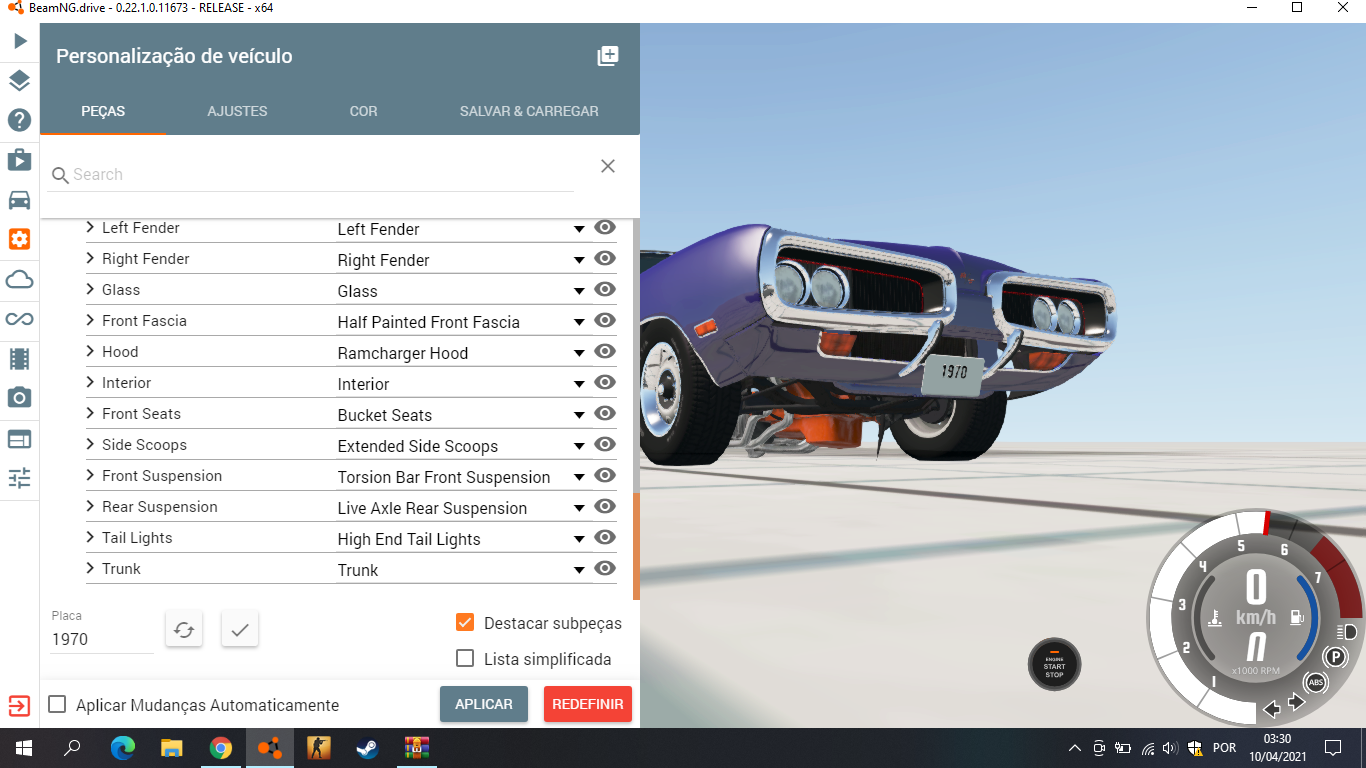The width and height of the screenshot is (1366, 768).
Task: Open the scenarios briefcase play icon
Action: [x=19, y=160]
